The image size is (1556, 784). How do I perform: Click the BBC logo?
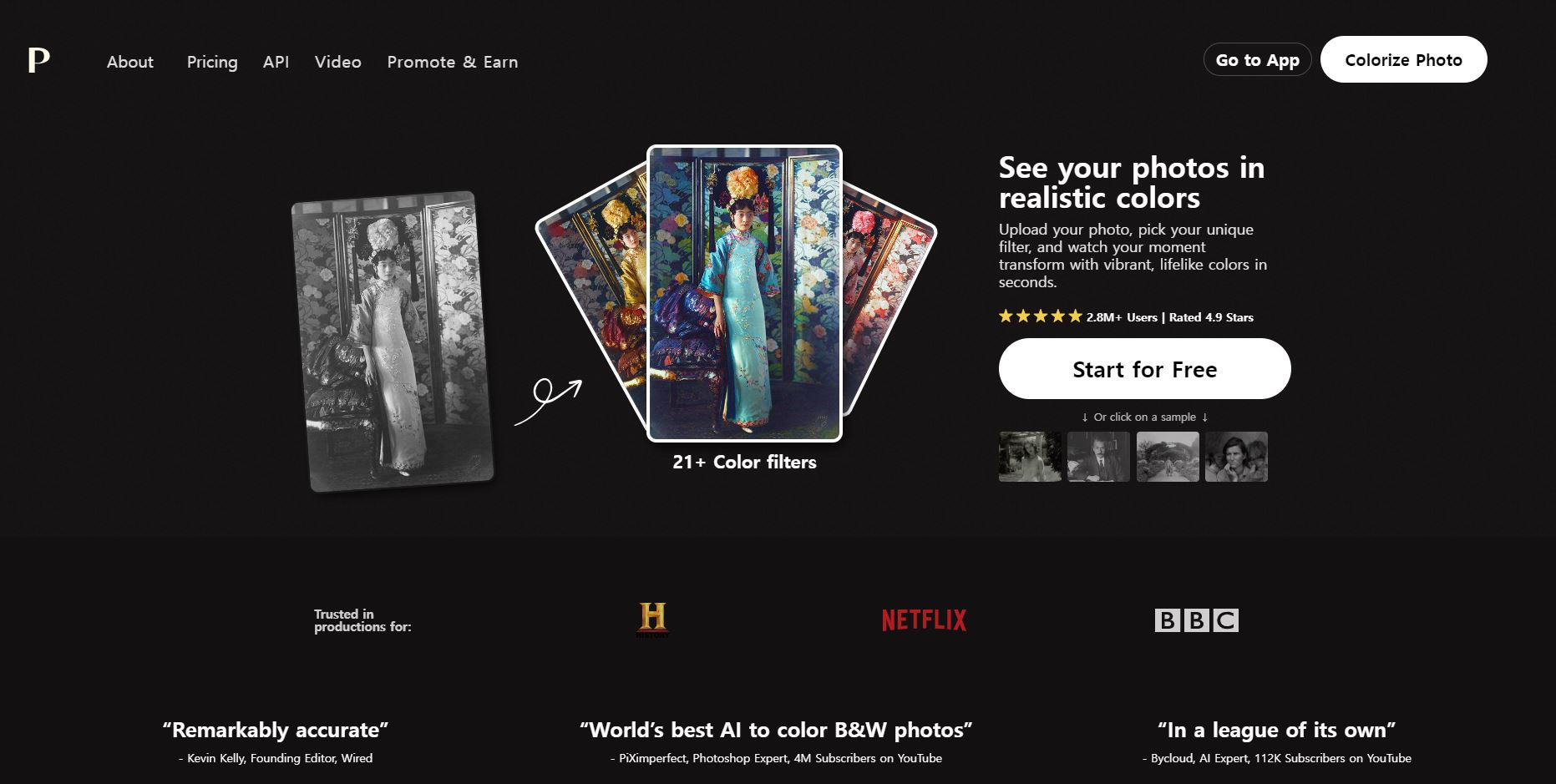tap(1196, 620)
